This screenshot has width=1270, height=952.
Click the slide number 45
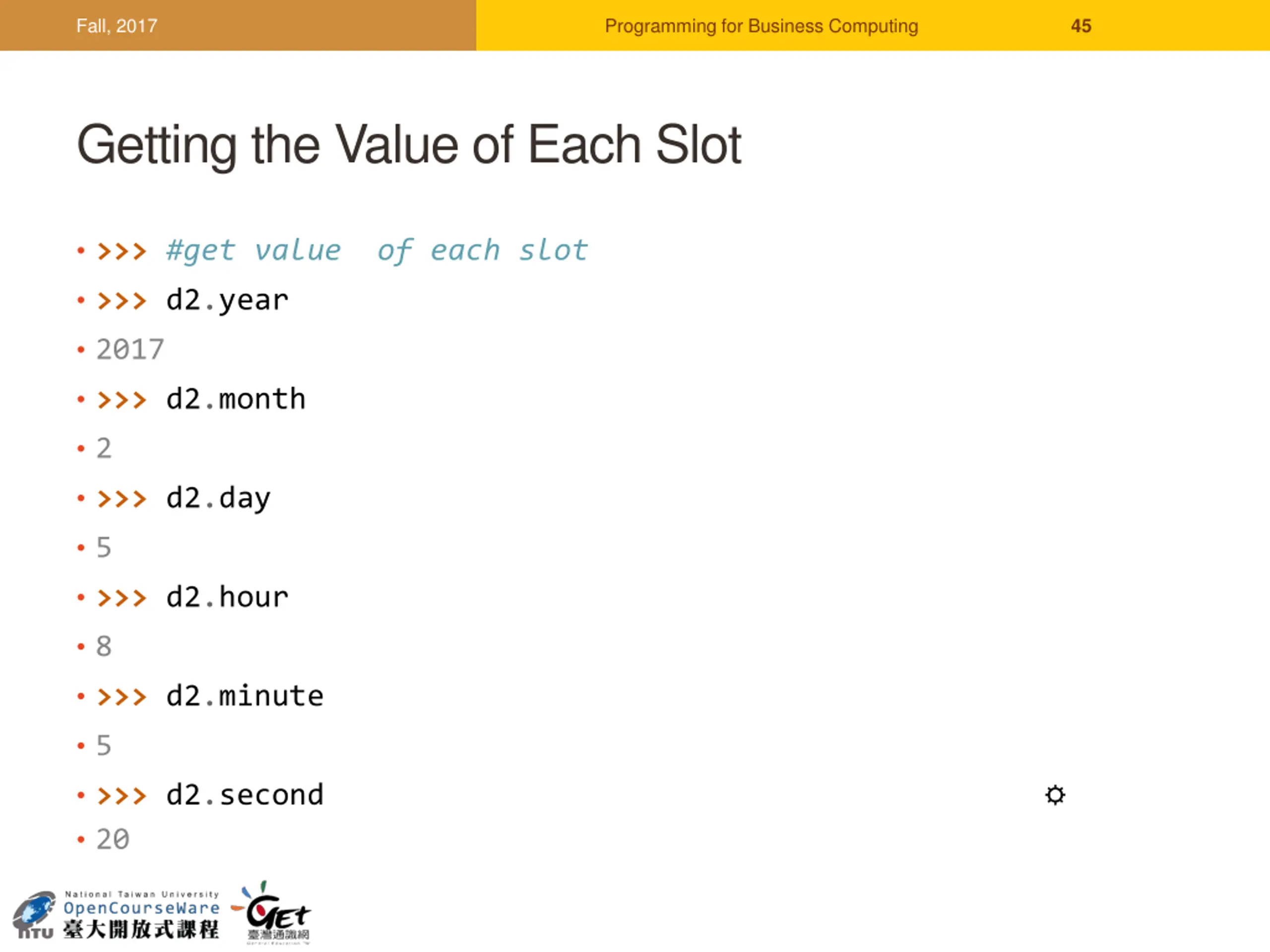1080,26
